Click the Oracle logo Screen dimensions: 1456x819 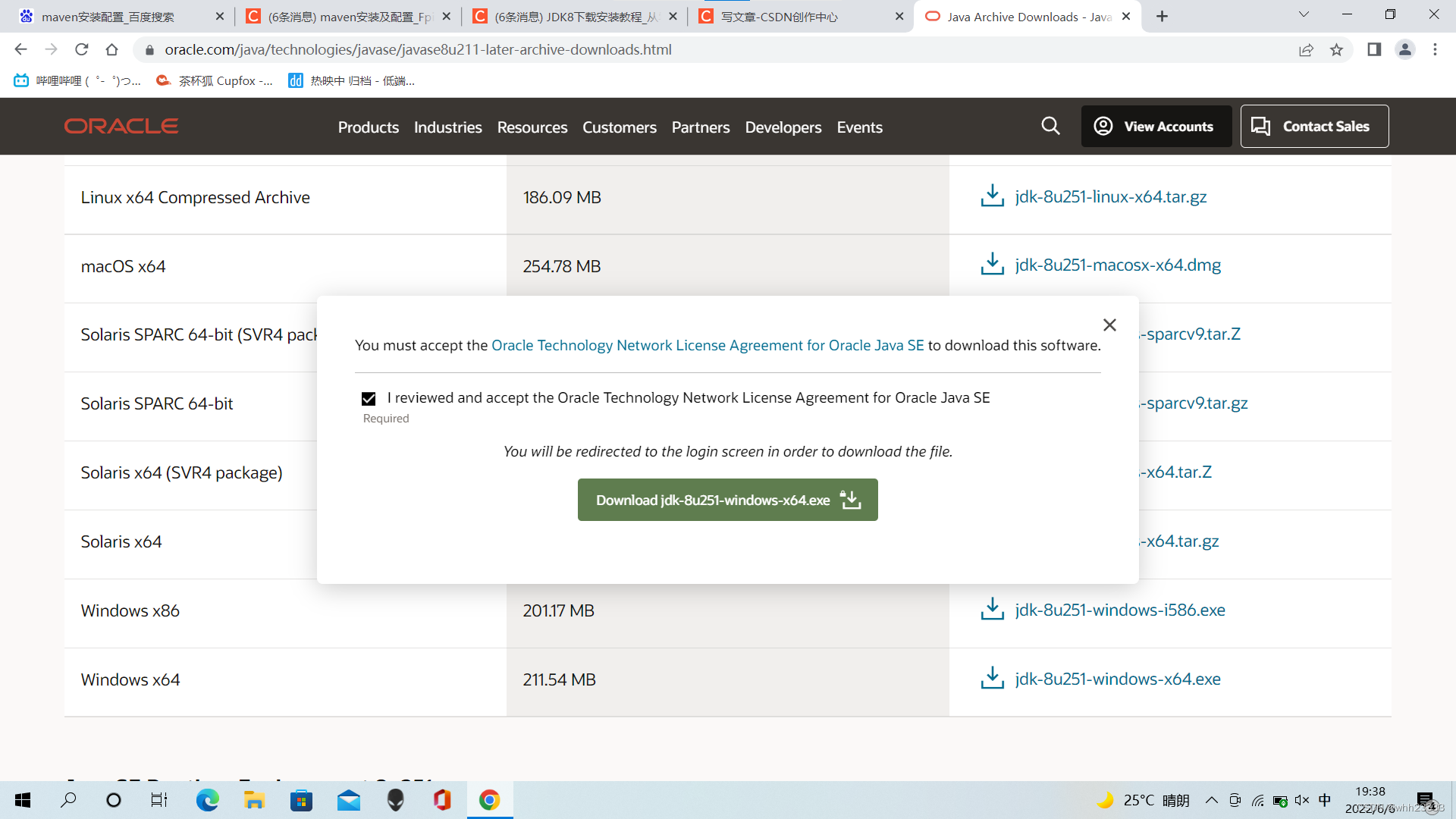121,126
